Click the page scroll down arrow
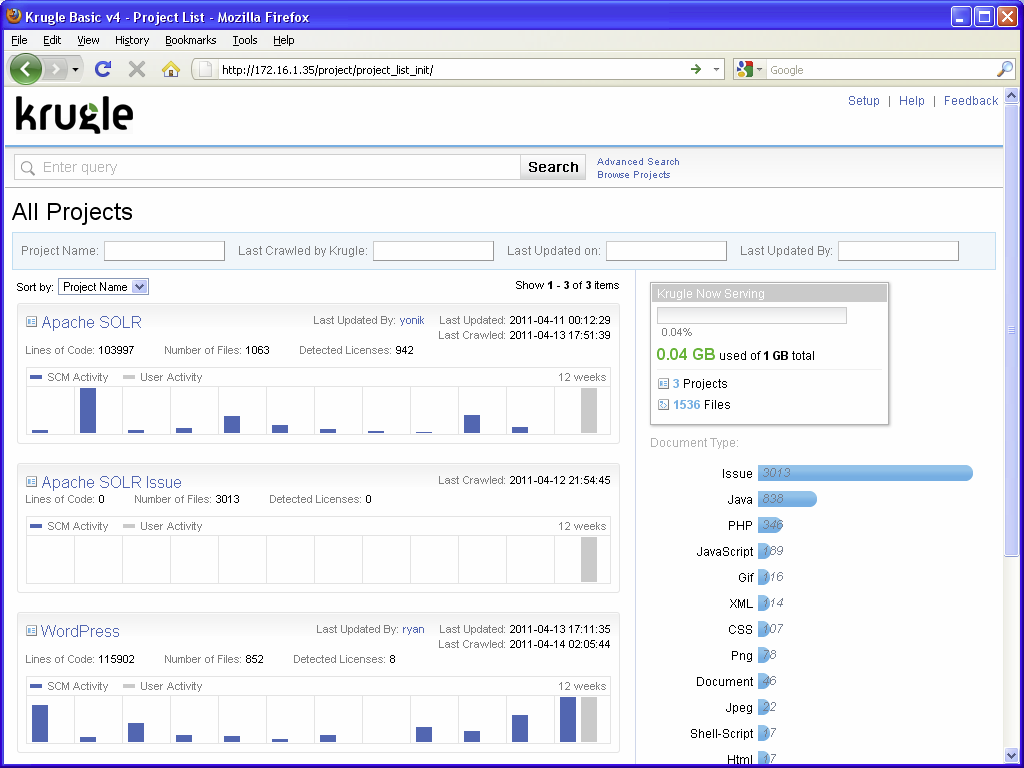This screenshot has width=1024, height=768. pos(1011,756)
